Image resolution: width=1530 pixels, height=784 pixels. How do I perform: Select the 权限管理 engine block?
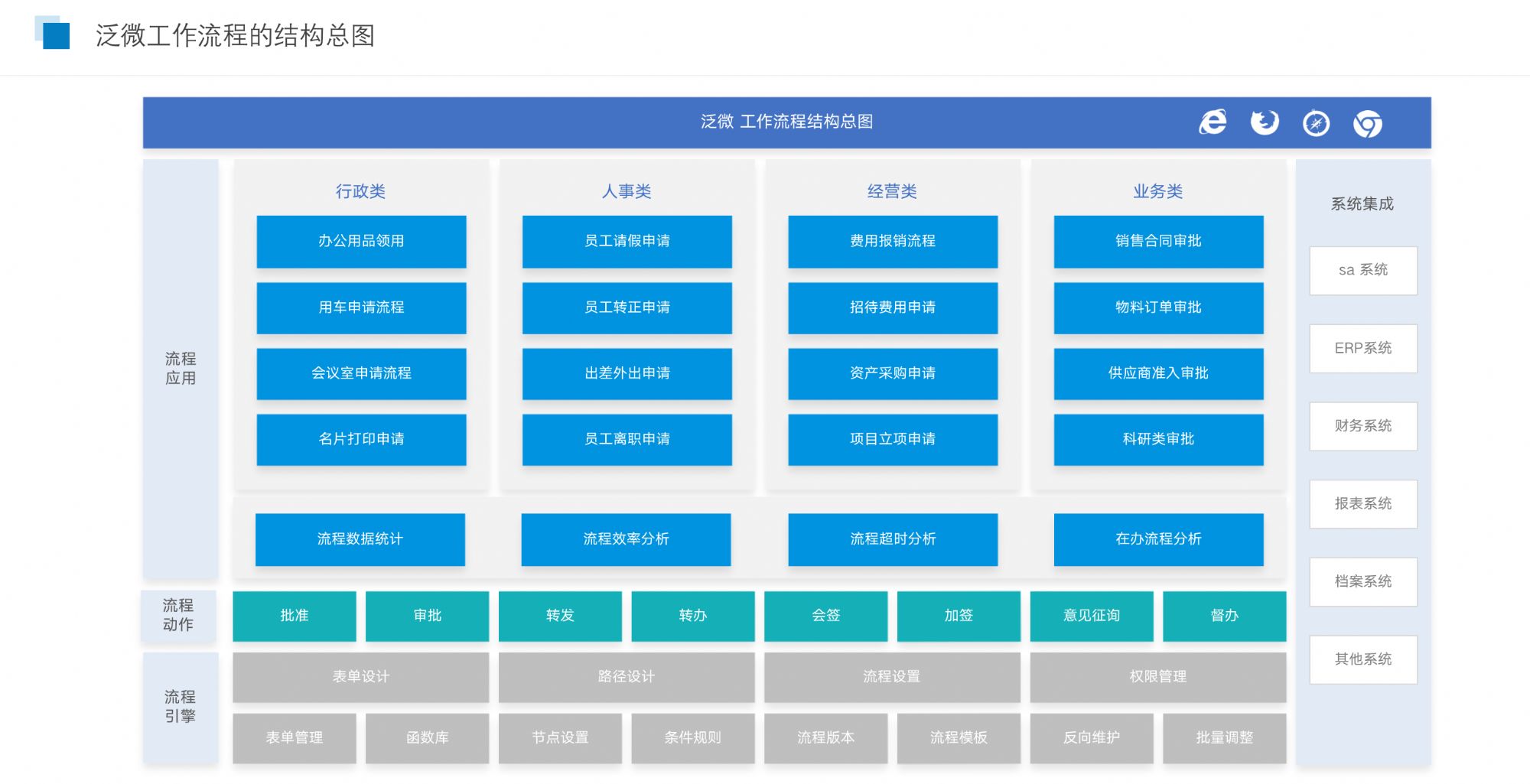click(x=1158, y=677)
